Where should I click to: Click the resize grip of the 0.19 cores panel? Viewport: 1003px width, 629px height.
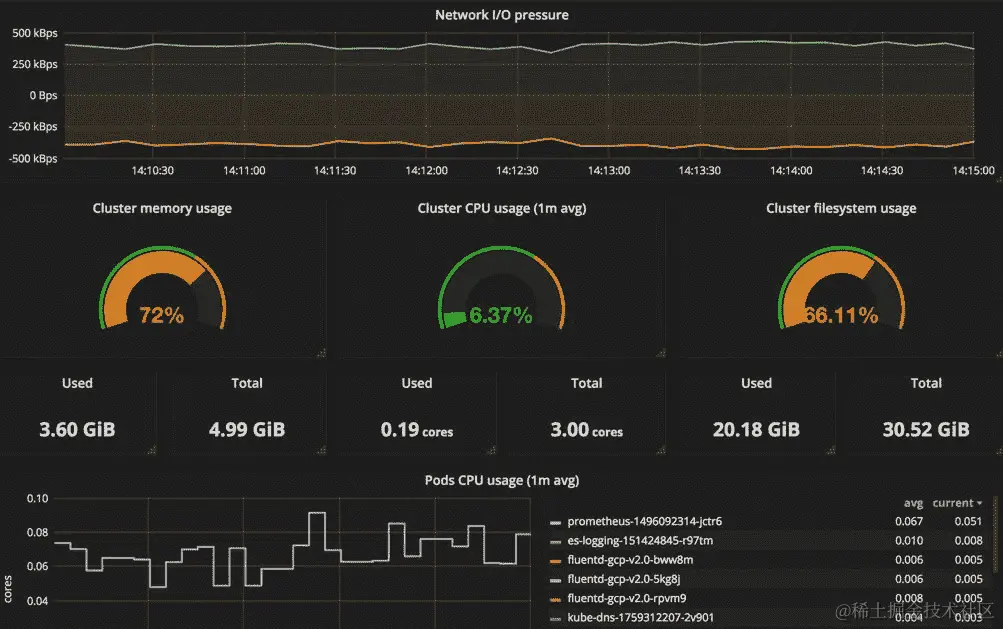(x=491, y=450)
